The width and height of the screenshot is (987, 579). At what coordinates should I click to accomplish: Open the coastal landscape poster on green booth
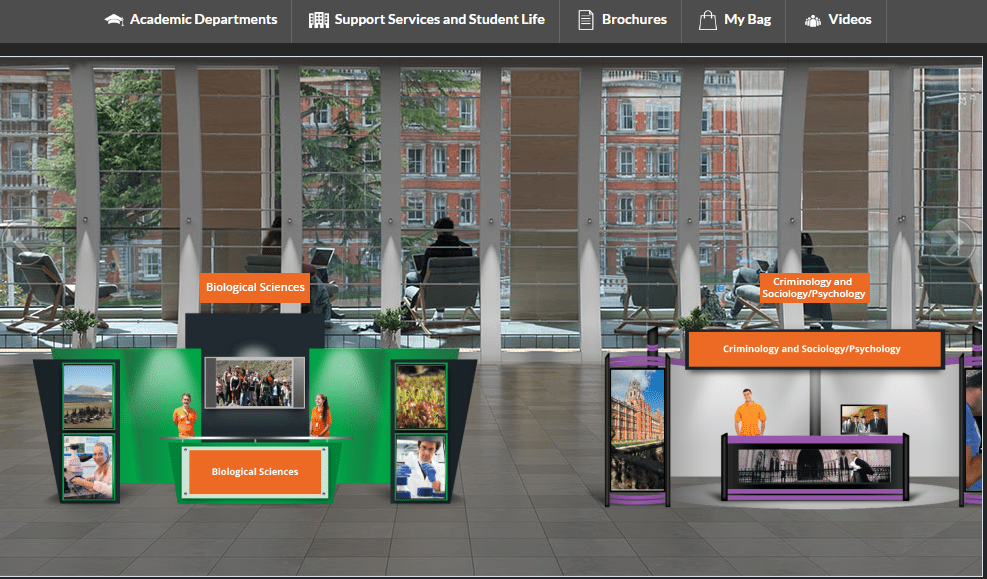point(89,396)
